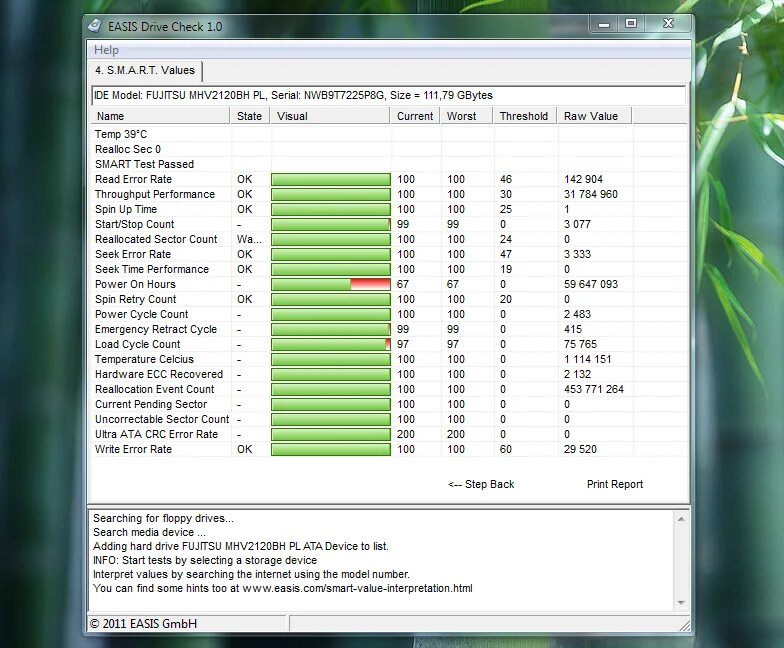The width and height of the screenshot is (784, 648).
Task: Click the Worst column header
Action: point(467,116)
